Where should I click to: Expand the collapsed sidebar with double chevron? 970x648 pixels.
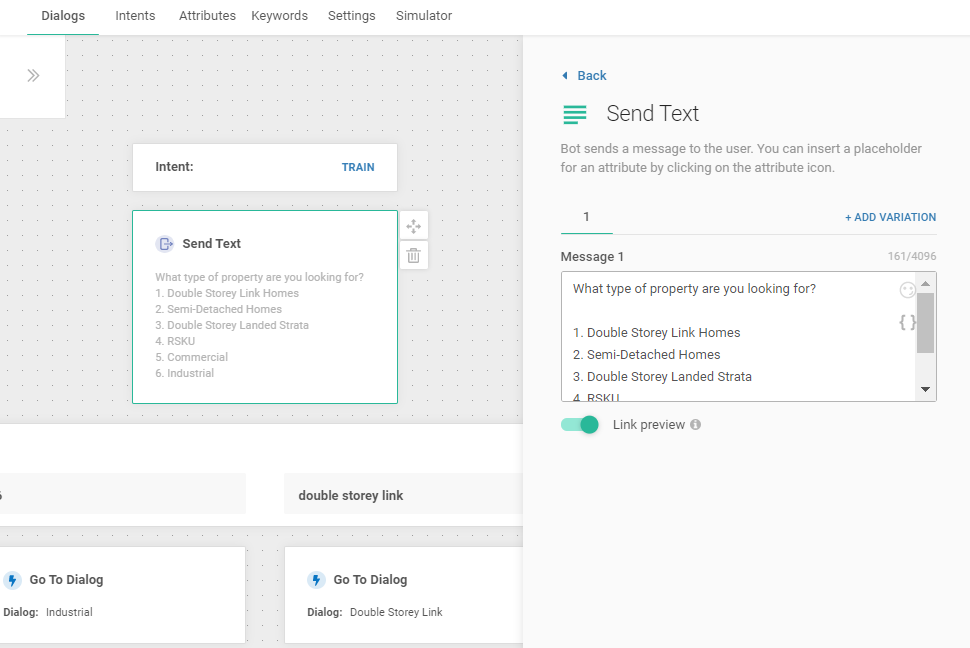(33, 76)
